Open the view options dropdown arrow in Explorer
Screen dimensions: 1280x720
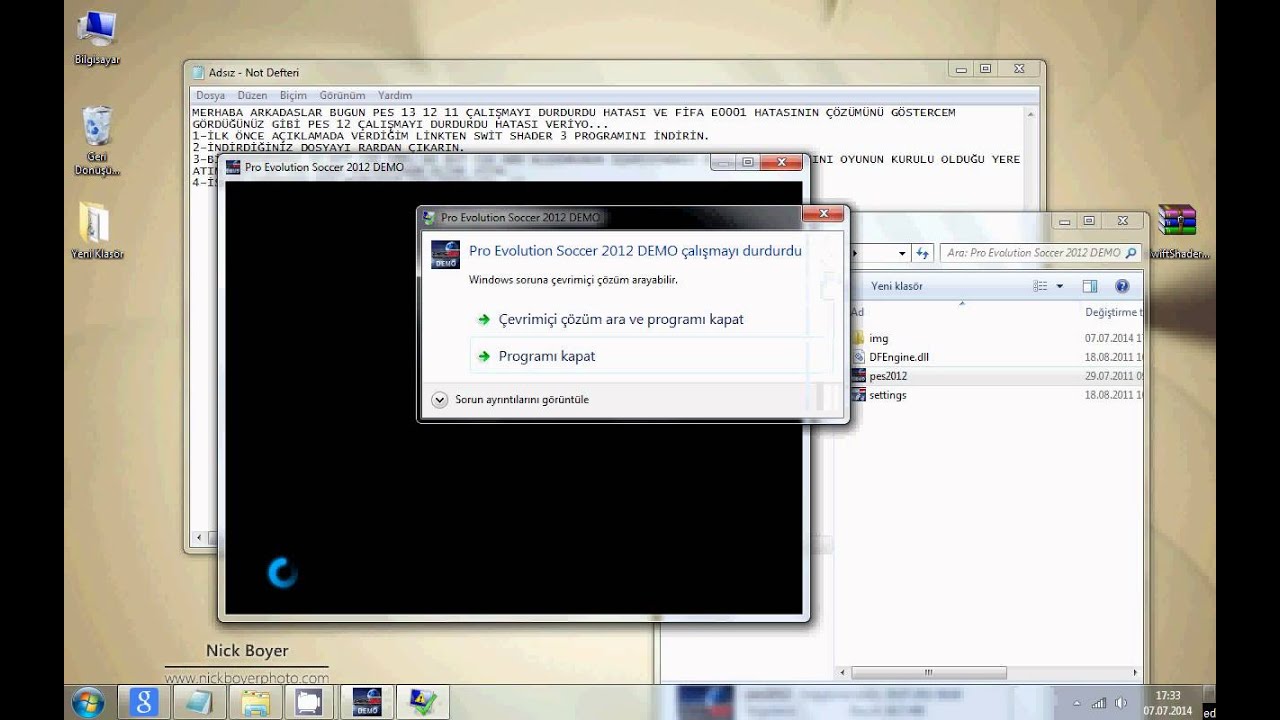pos(1060,286)
